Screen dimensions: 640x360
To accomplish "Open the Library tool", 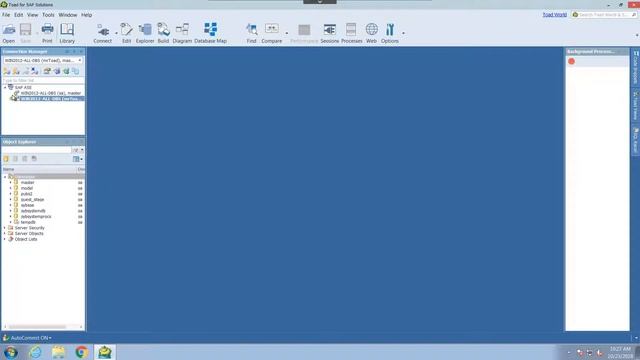I will coord(67,33).
